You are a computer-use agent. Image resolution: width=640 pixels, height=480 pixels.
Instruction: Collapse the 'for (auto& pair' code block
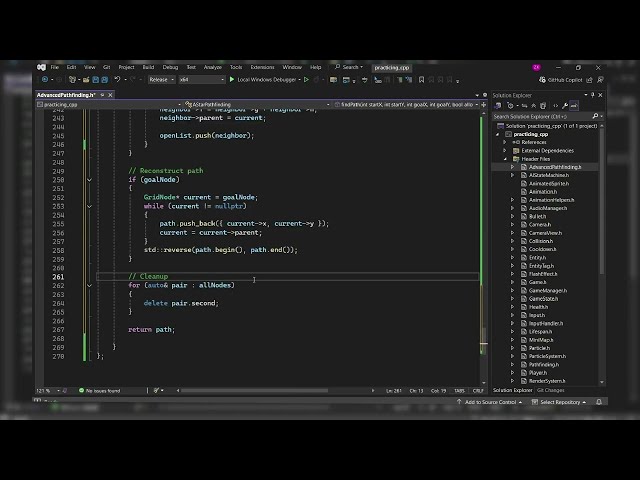(x=89, y=285)
